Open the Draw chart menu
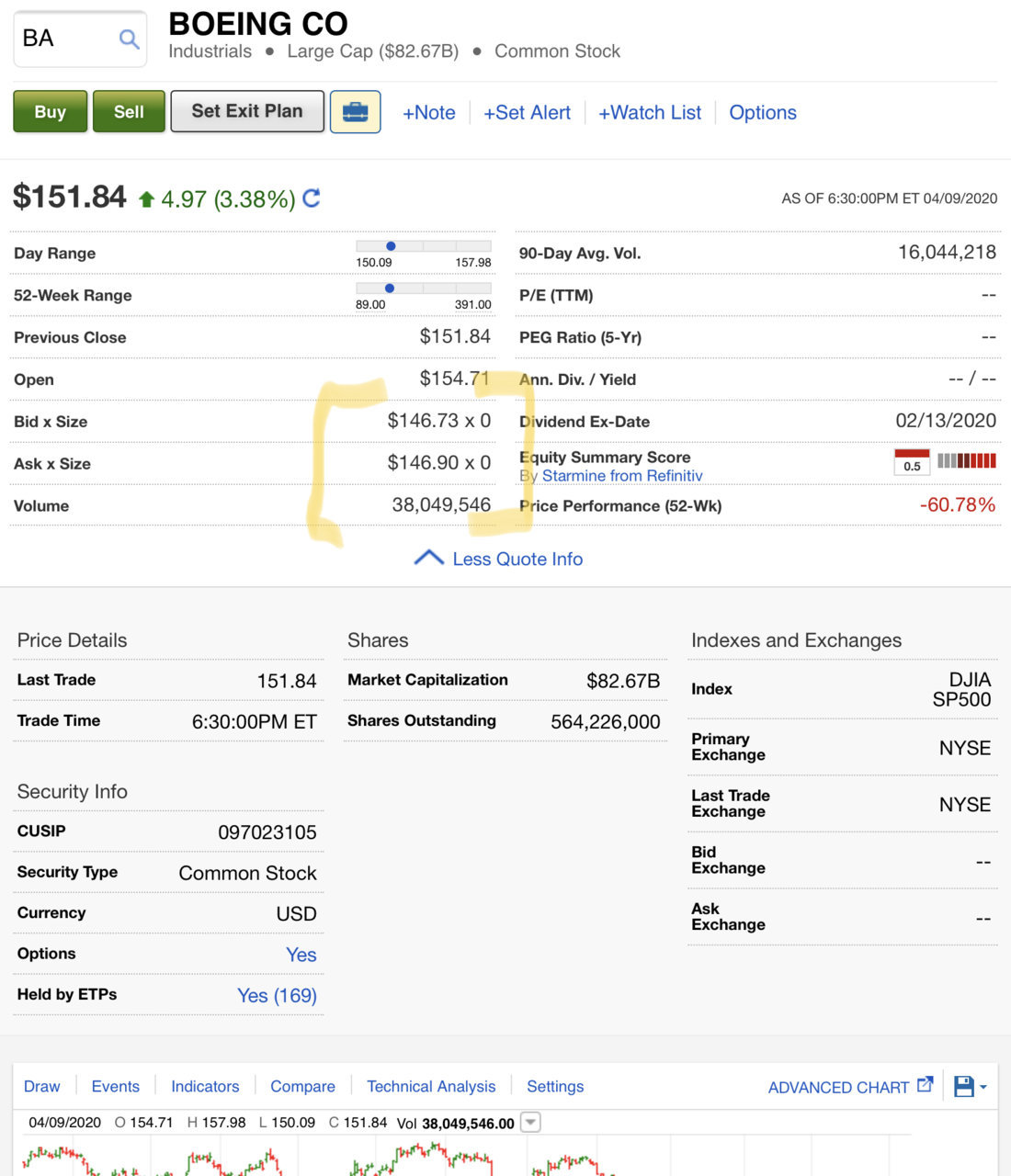Screen dimensions: 1011x1176 point(41,1086)
